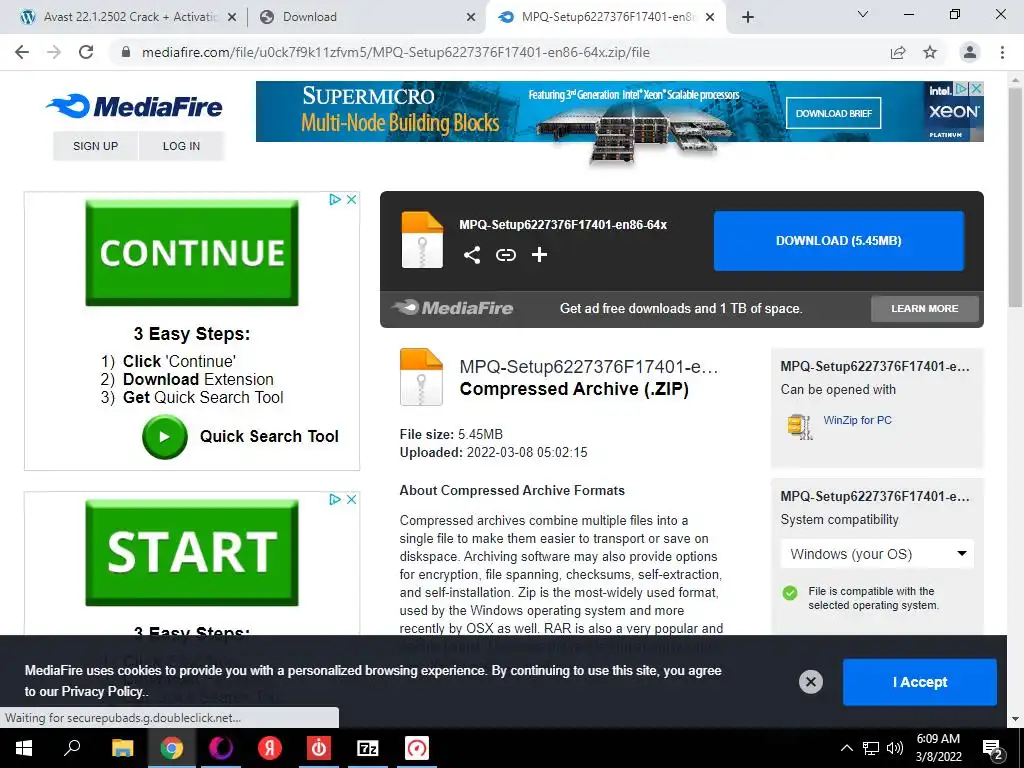
Task: Click the scrollbar down arrow
Action: 1014,719
